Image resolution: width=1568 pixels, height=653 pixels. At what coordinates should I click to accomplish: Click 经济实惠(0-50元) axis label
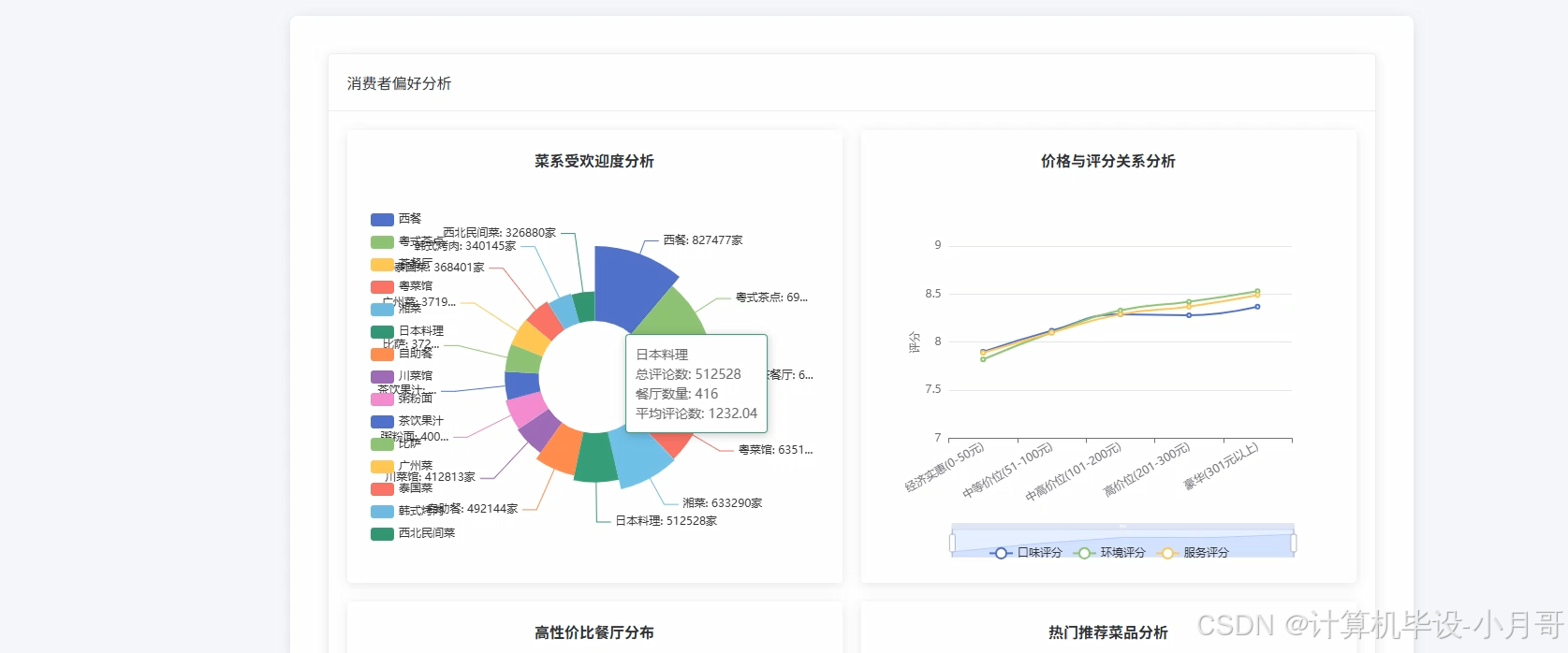pos(945,468)
